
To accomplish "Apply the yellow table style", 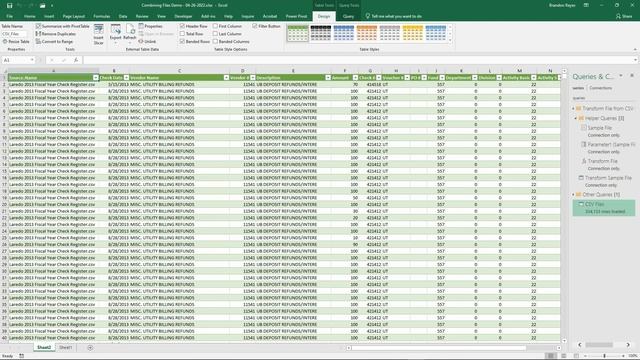I will pyautogui.click(x=413, y=33).
